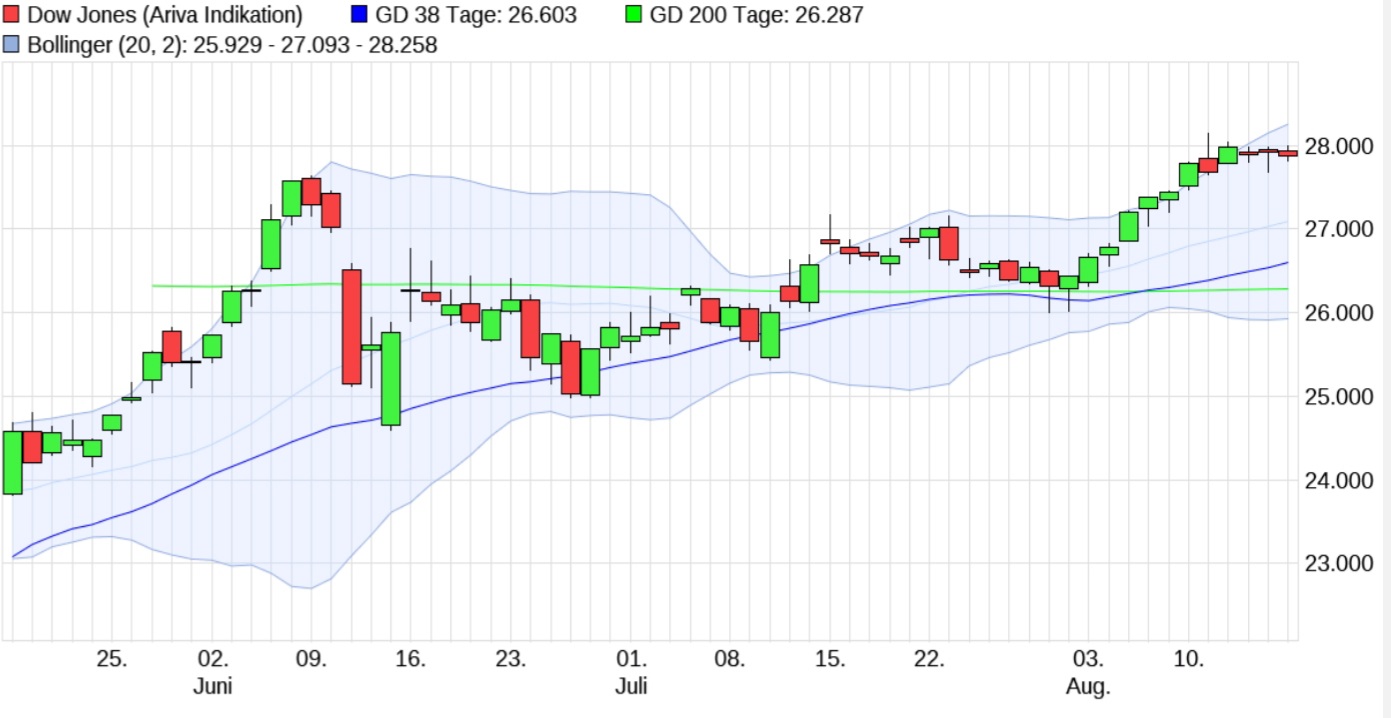This screenshot has width=1391, height=718.
Task: Click the 23.000 price axis label
Action: 1338,563
